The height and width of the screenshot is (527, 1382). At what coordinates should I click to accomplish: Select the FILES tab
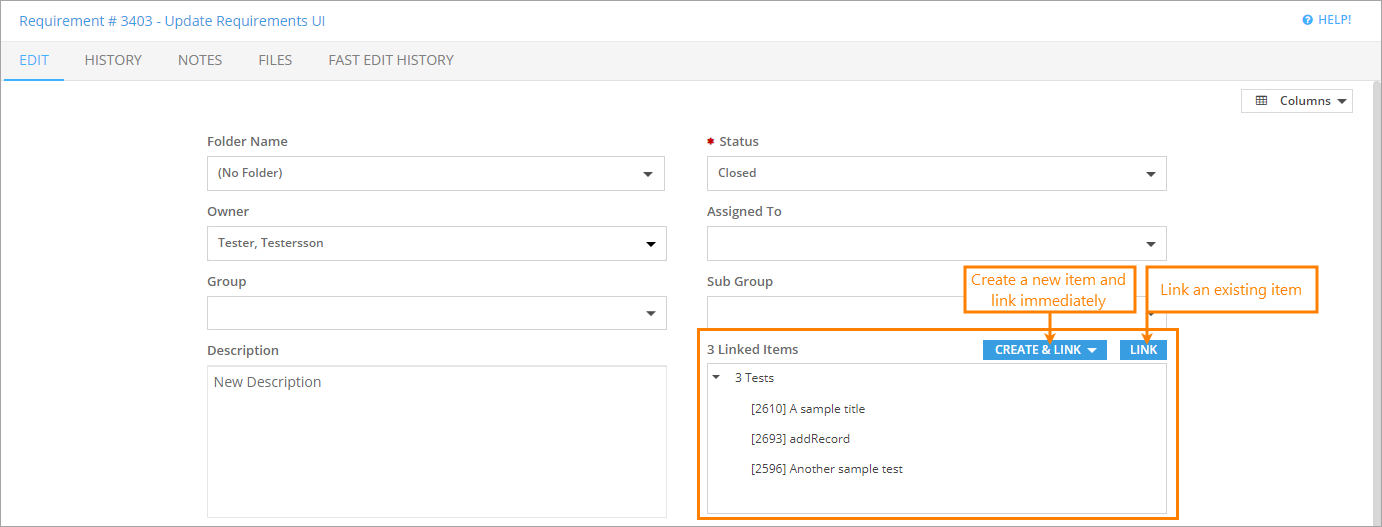click(275, 60)
